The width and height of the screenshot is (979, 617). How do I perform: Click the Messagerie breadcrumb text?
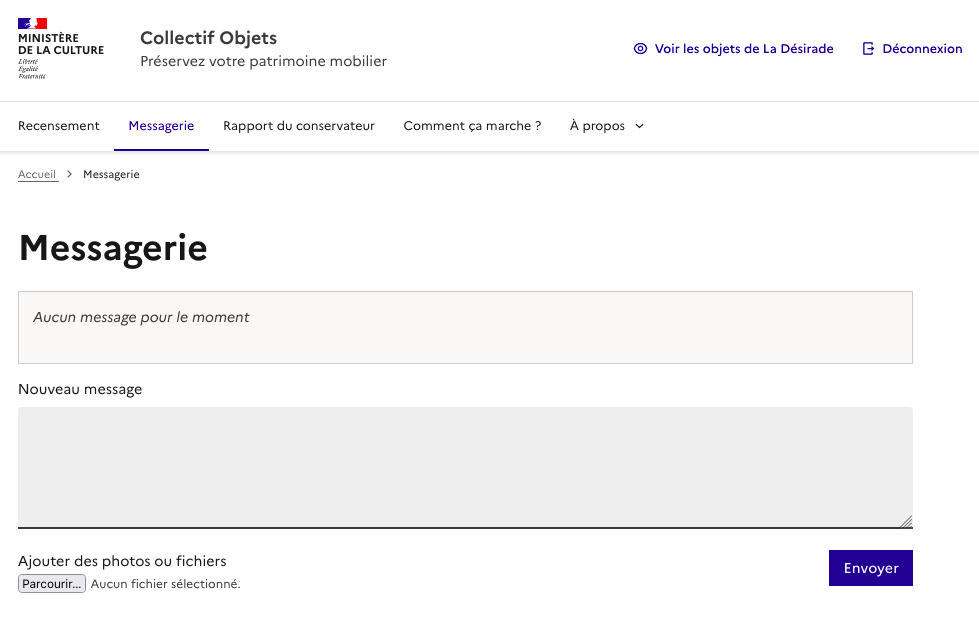pos(111,174)
